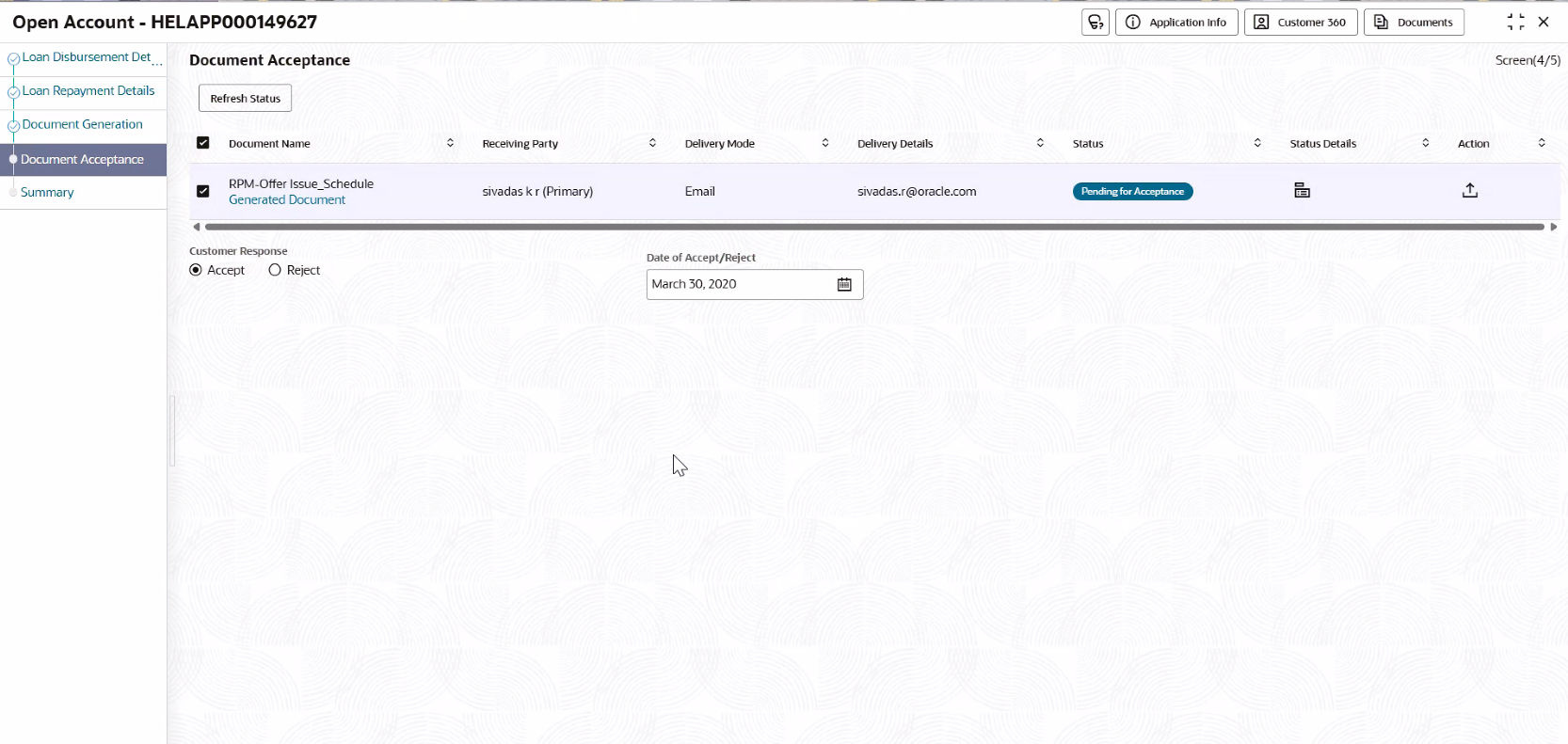Click the sidebar collapse handle

[172, 431]
